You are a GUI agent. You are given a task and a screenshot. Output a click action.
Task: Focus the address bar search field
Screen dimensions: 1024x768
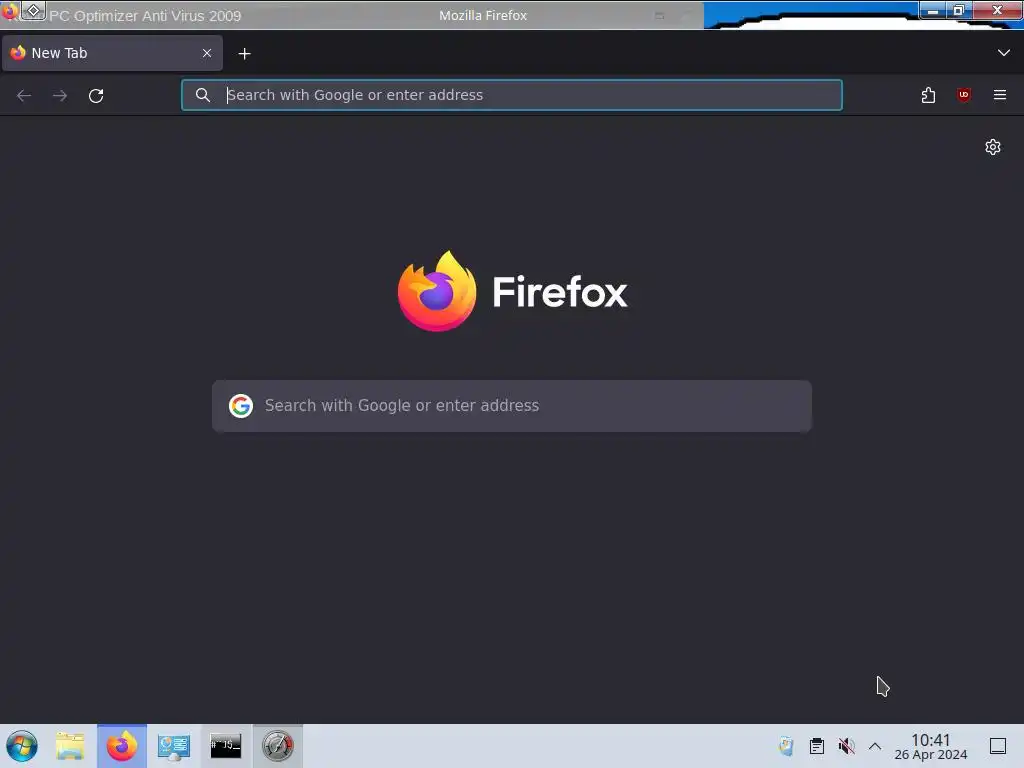coord(512,95)
